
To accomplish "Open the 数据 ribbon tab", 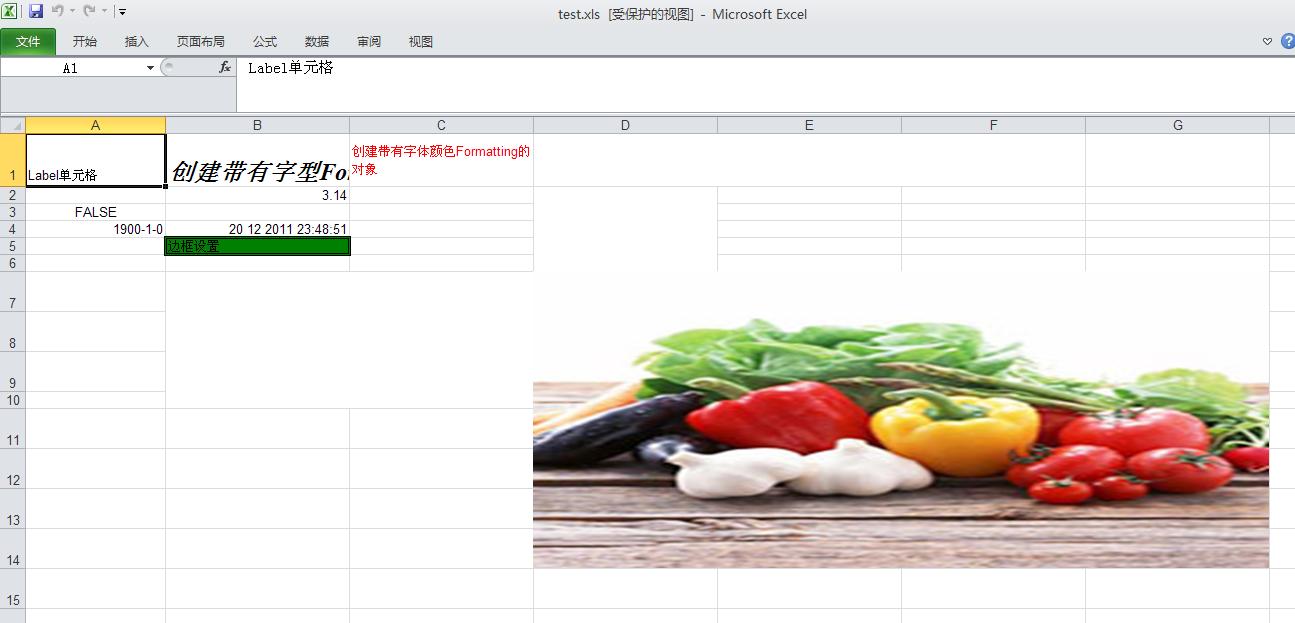I will pos(317,41).
